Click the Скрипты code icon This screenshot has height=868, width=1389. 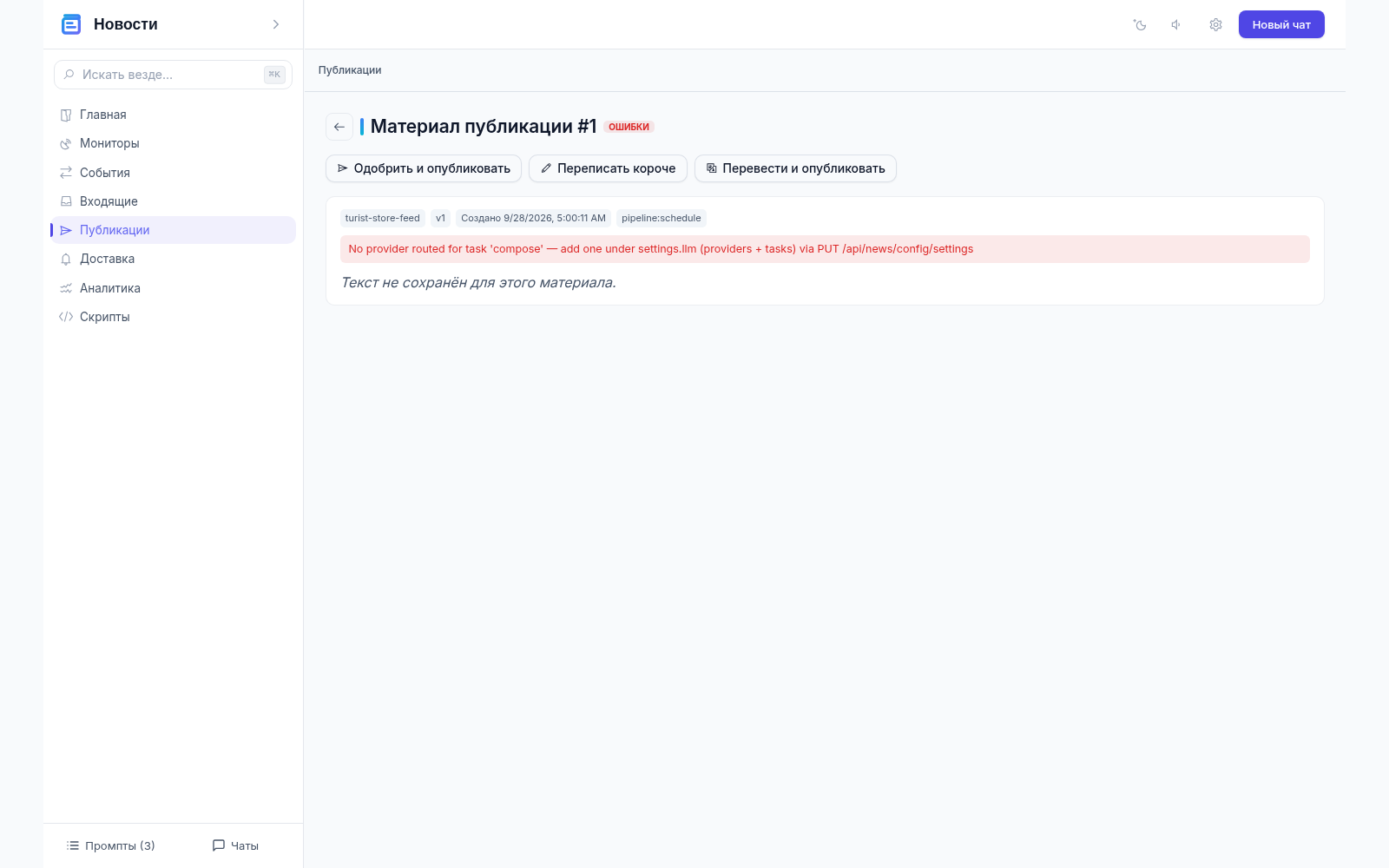(66, 317)
